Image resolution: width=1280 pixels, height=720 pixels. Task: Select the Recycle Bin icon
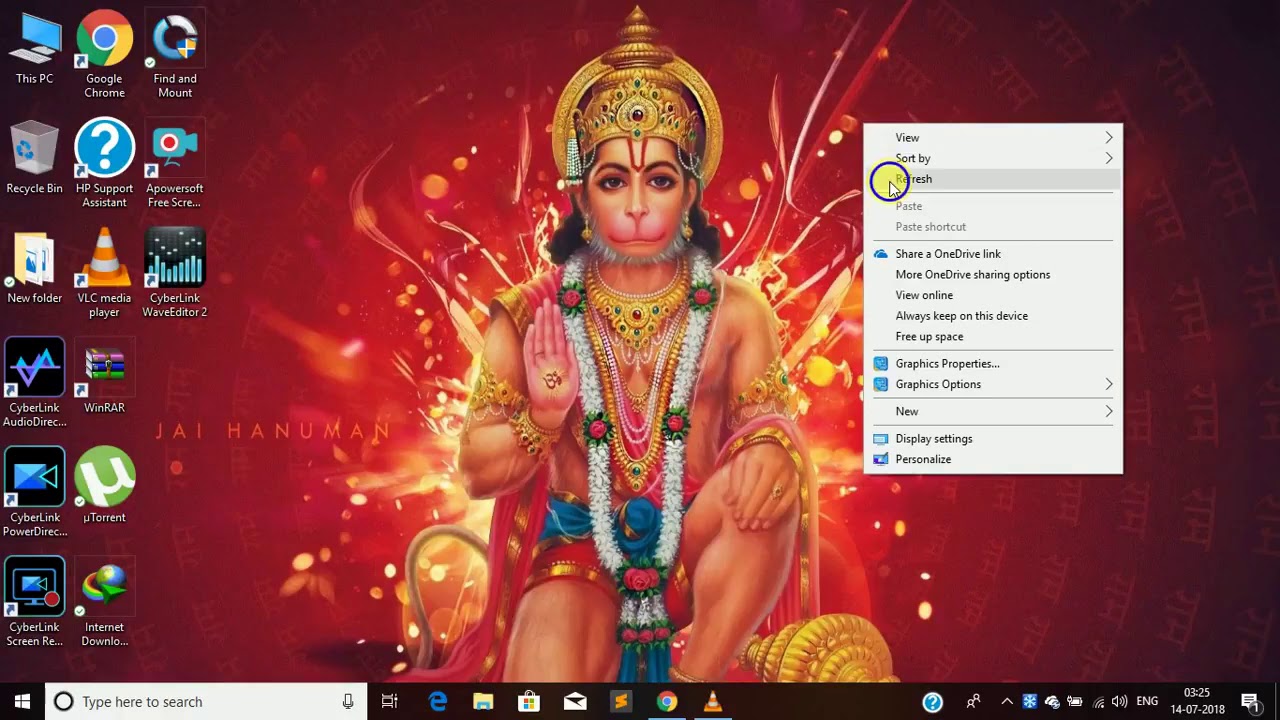34,158
